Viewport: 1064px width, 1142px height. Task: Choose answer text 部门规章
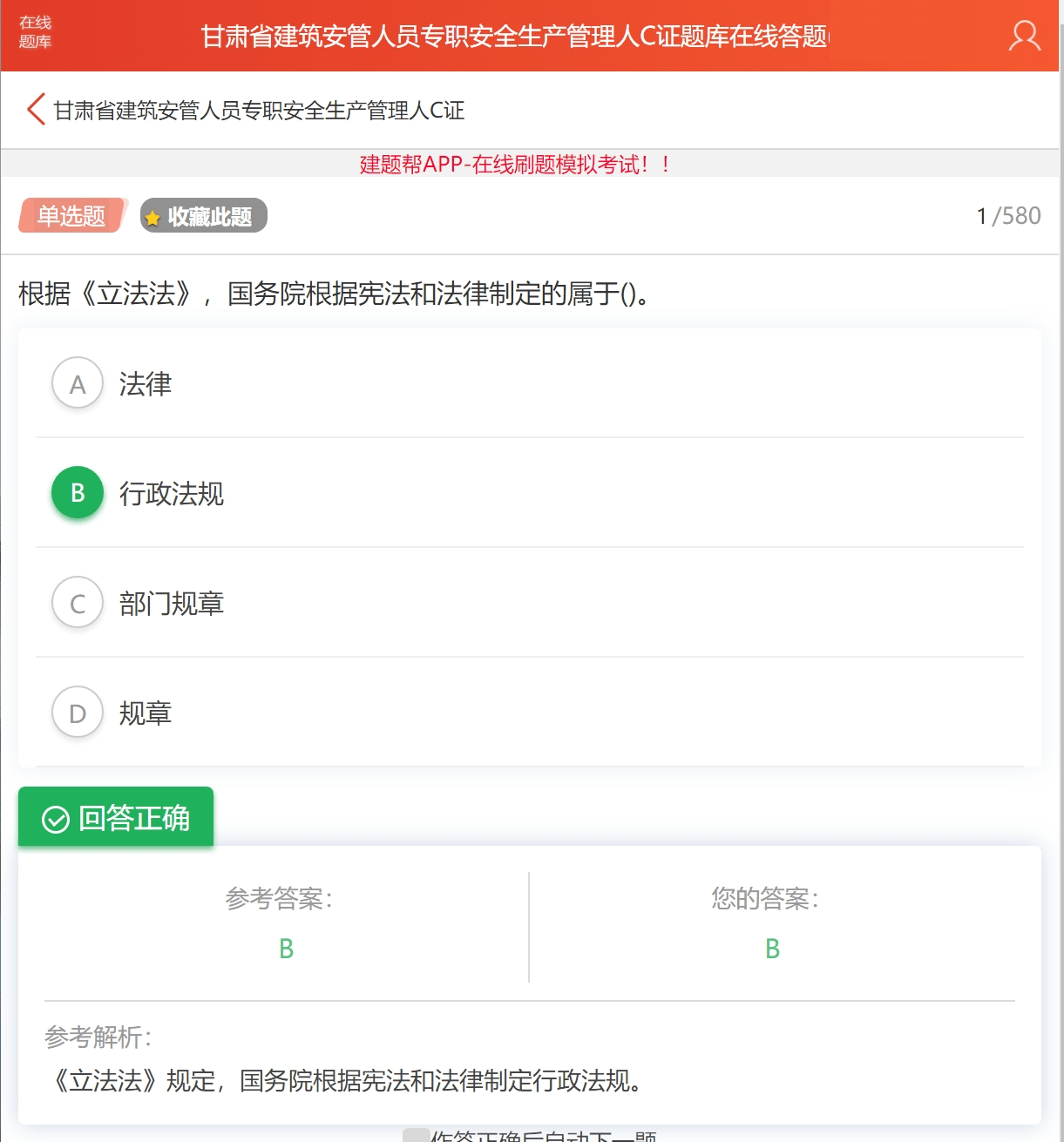tap(172, 604)
